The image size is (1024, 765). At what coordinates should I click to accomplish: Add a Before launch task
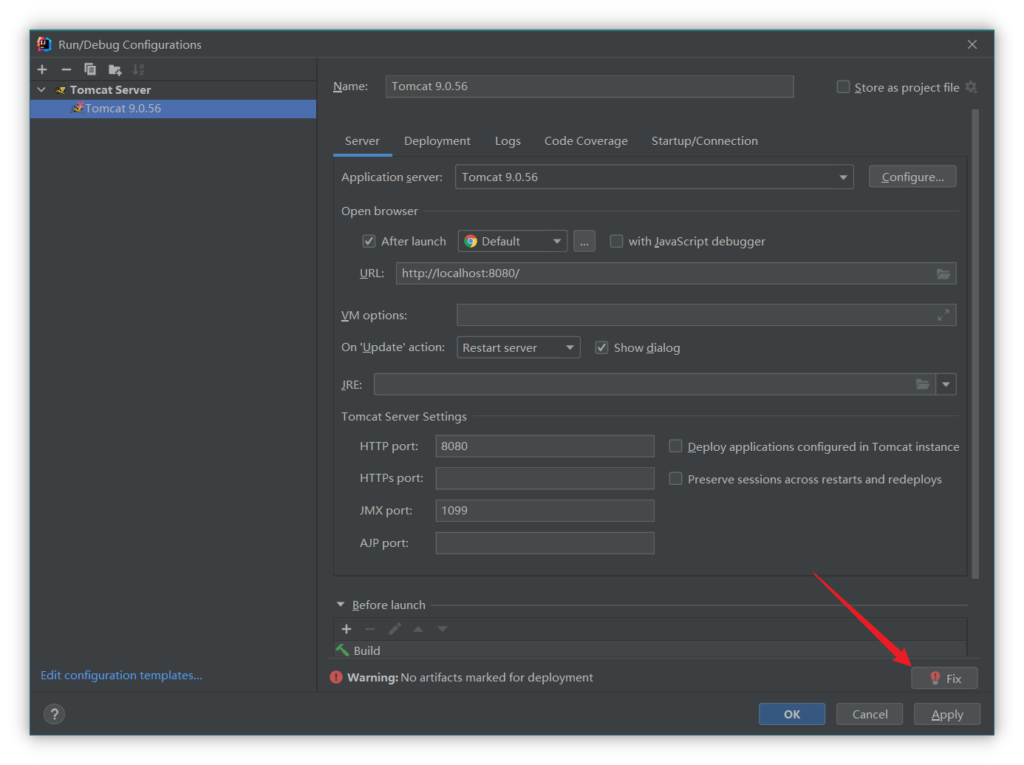[x=346, y=629]
